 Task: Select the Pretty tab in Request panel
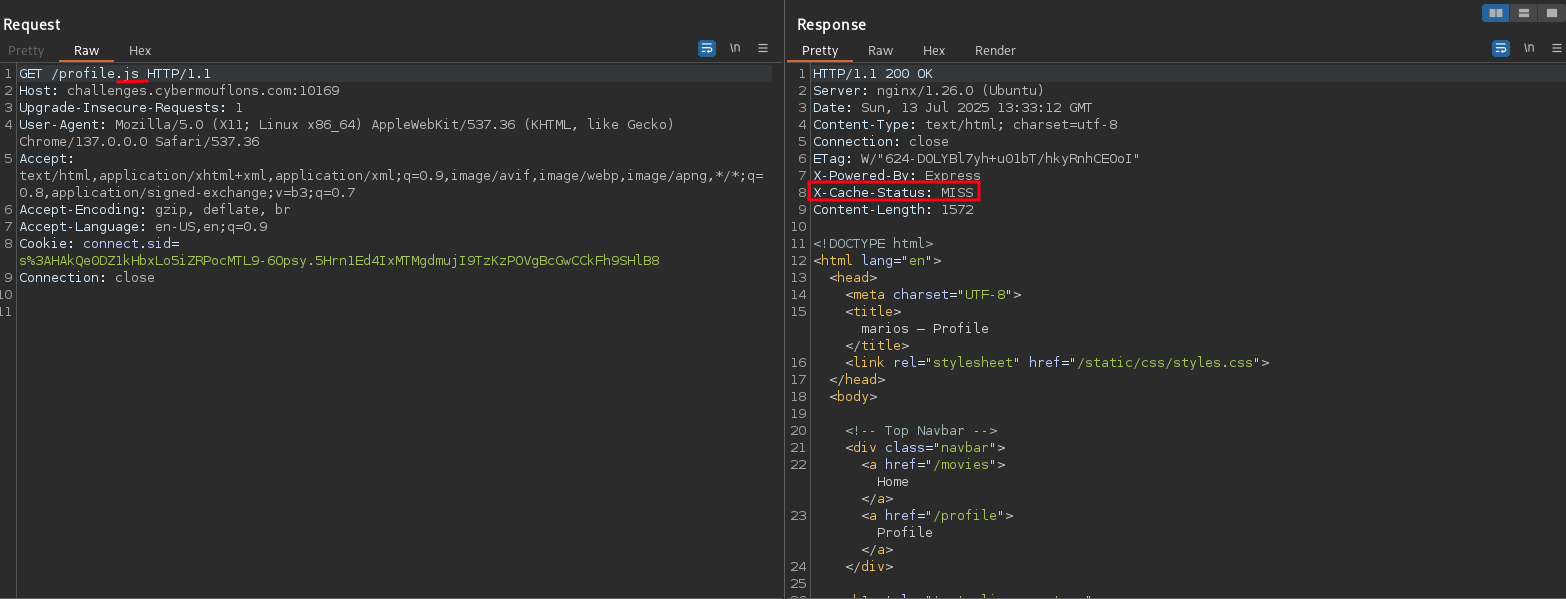tap(26, 51)
